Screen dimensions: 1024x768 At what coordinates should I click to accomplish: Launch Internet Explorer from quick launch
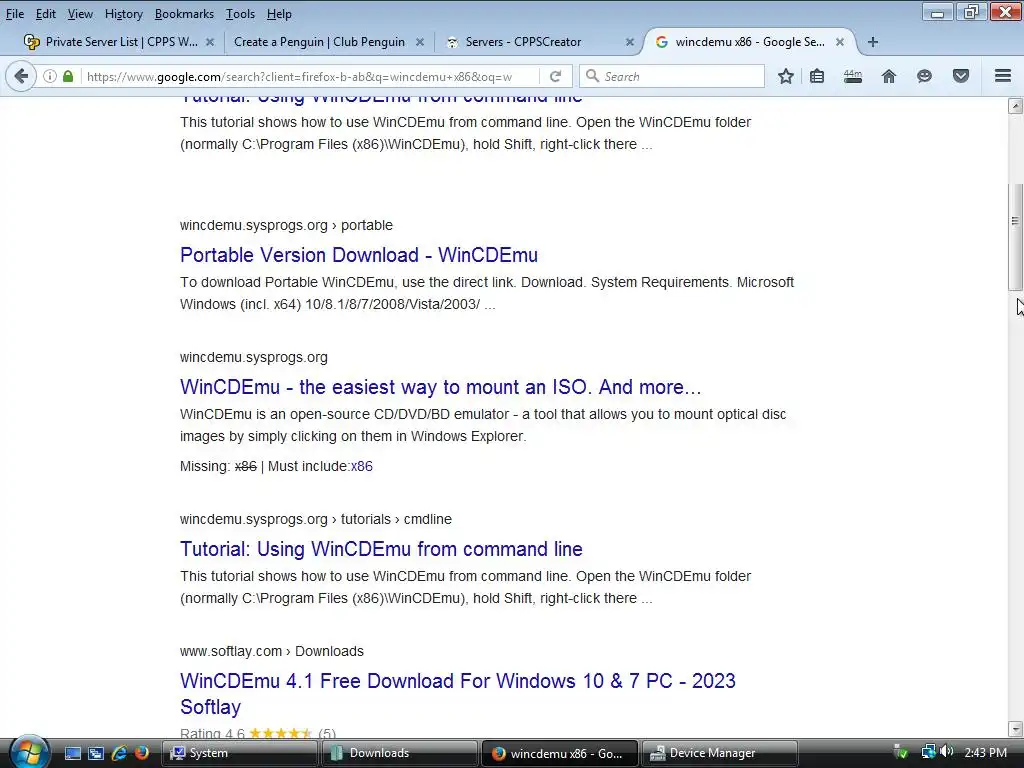(x=119, y=753)
